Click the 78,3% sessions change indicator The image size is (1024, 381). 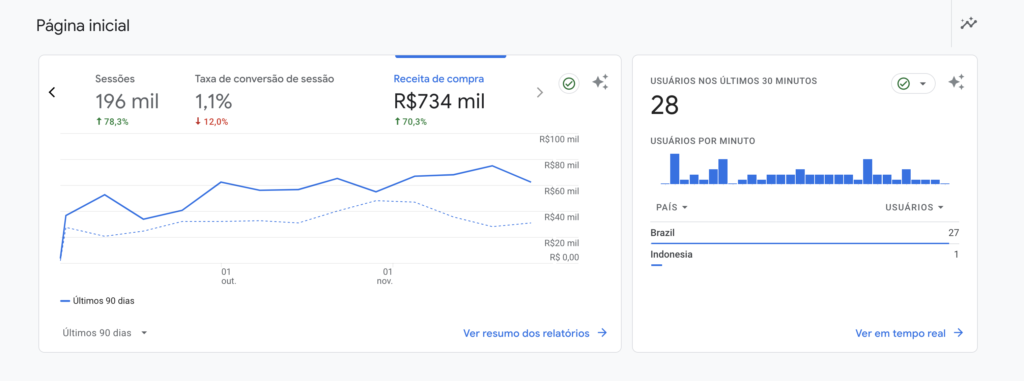coord(112,122)
